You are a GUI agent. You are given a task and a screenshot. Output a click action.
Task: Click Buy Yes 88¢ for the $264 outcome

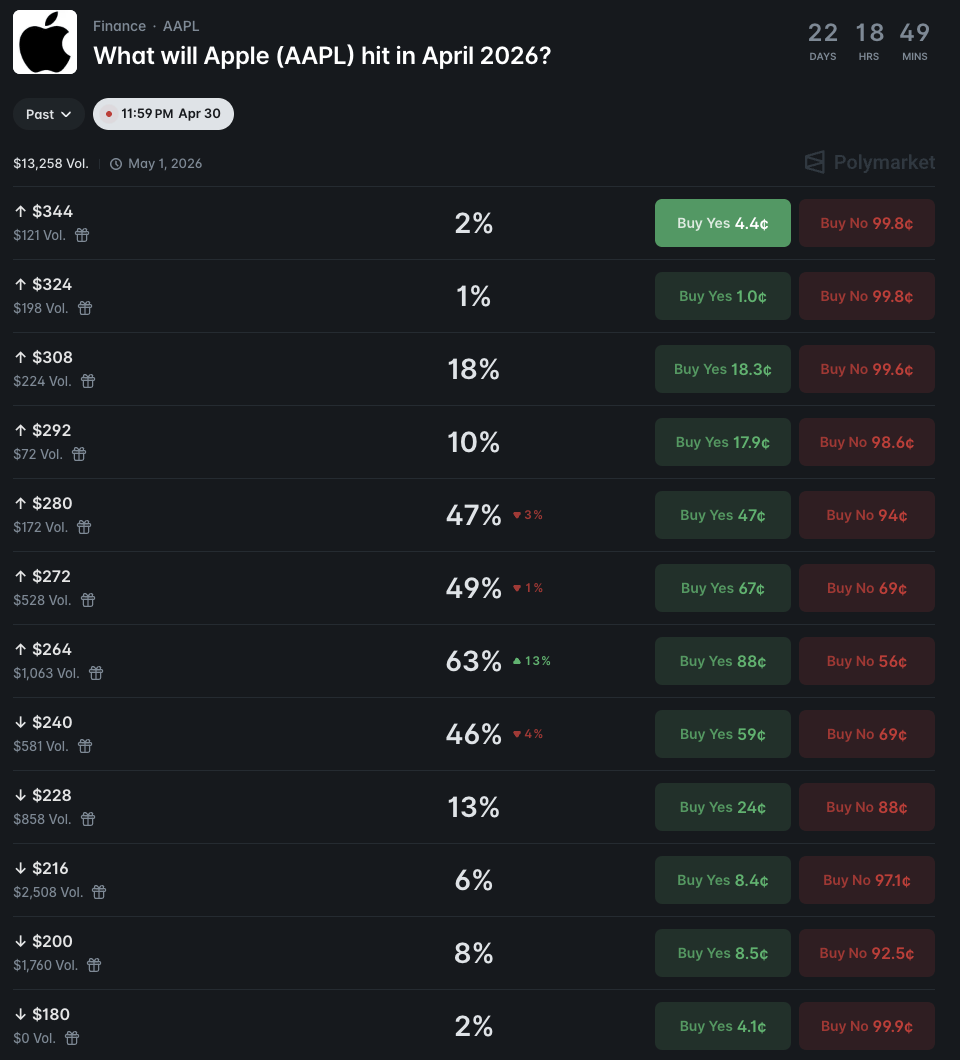coord(722,660)
